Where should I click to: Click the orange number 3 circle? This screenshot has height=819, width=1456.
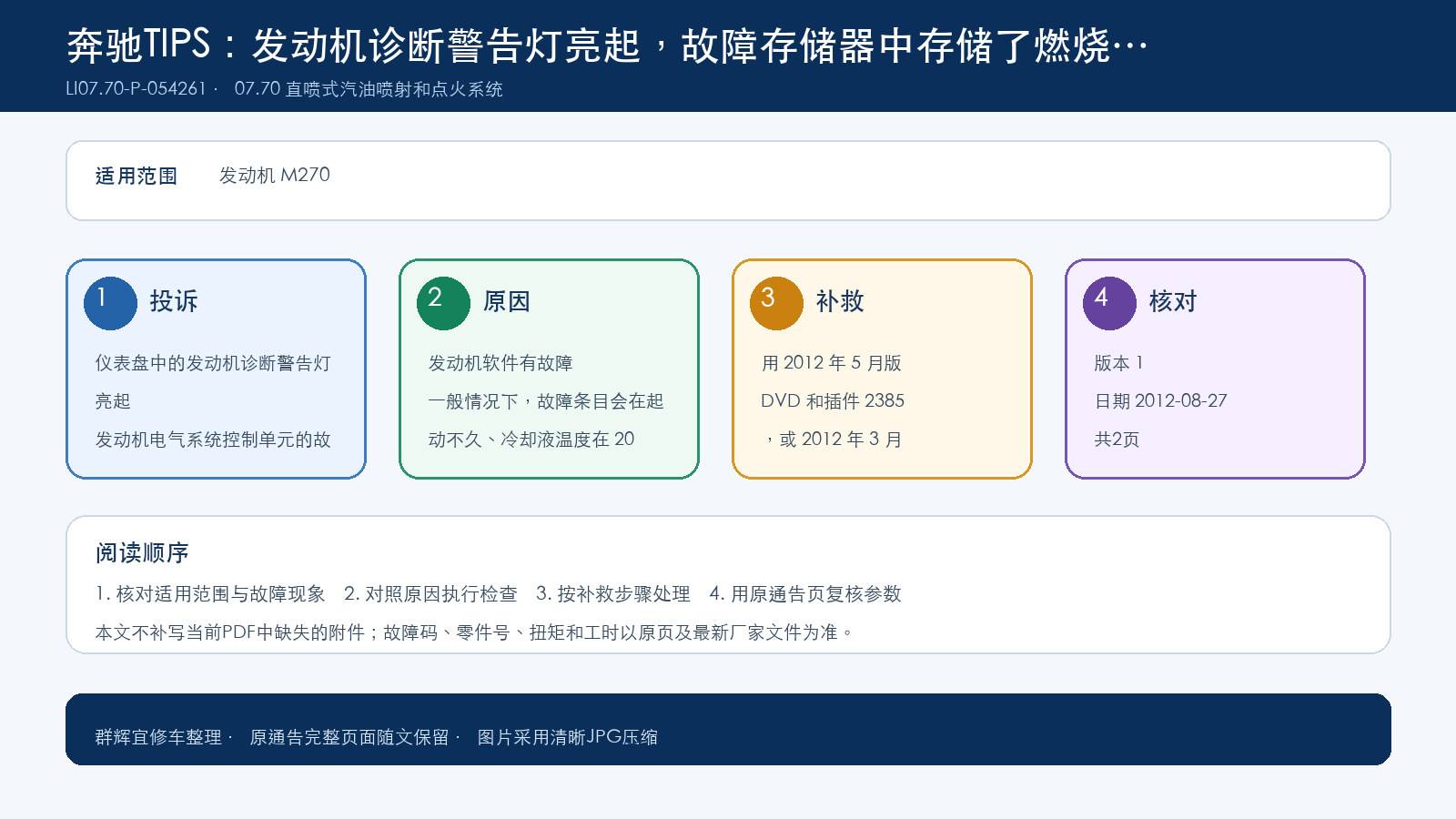[776, 303]
